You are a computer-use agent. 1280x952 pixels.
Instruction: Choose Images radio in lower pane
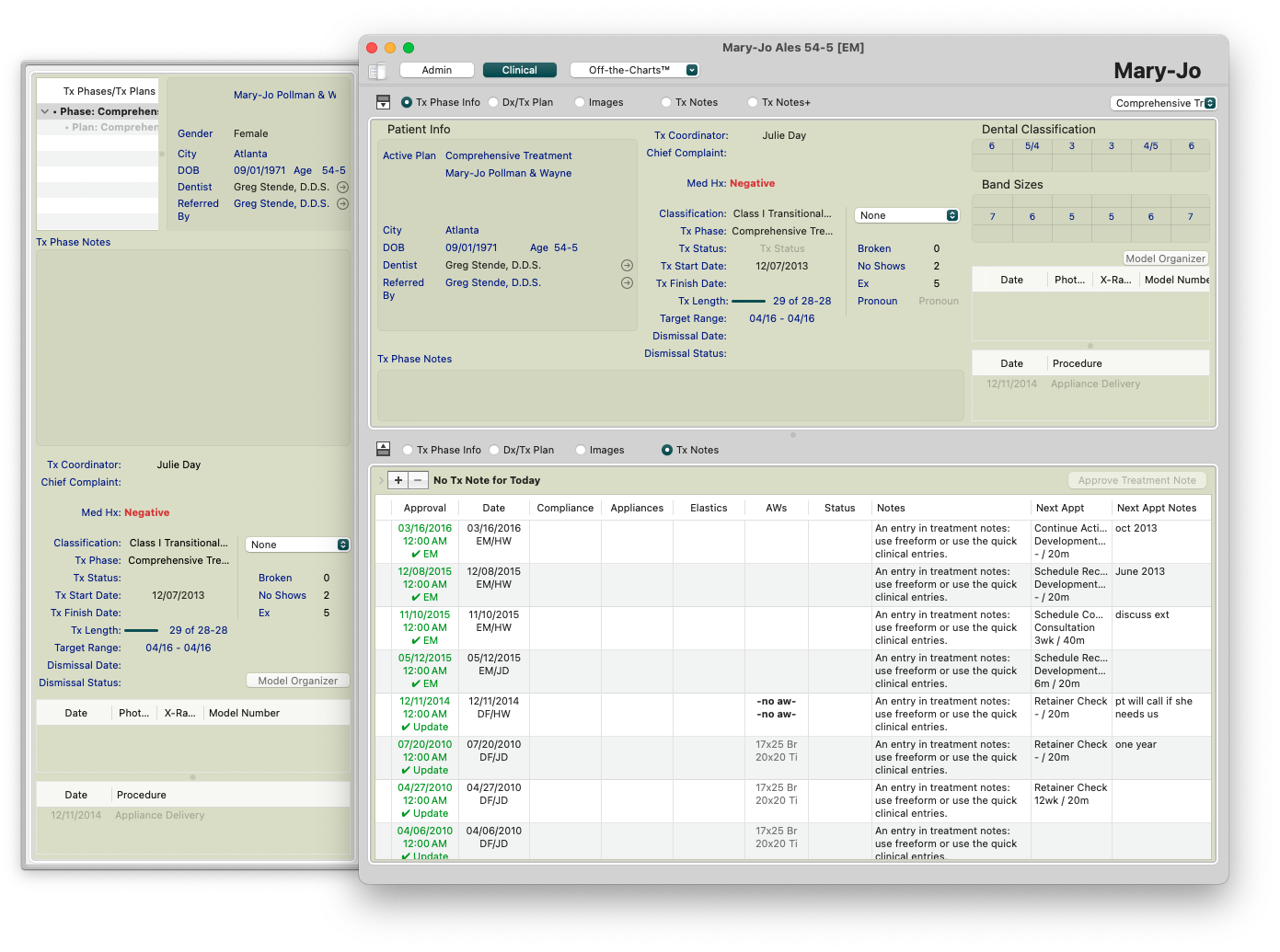[581, 451]
